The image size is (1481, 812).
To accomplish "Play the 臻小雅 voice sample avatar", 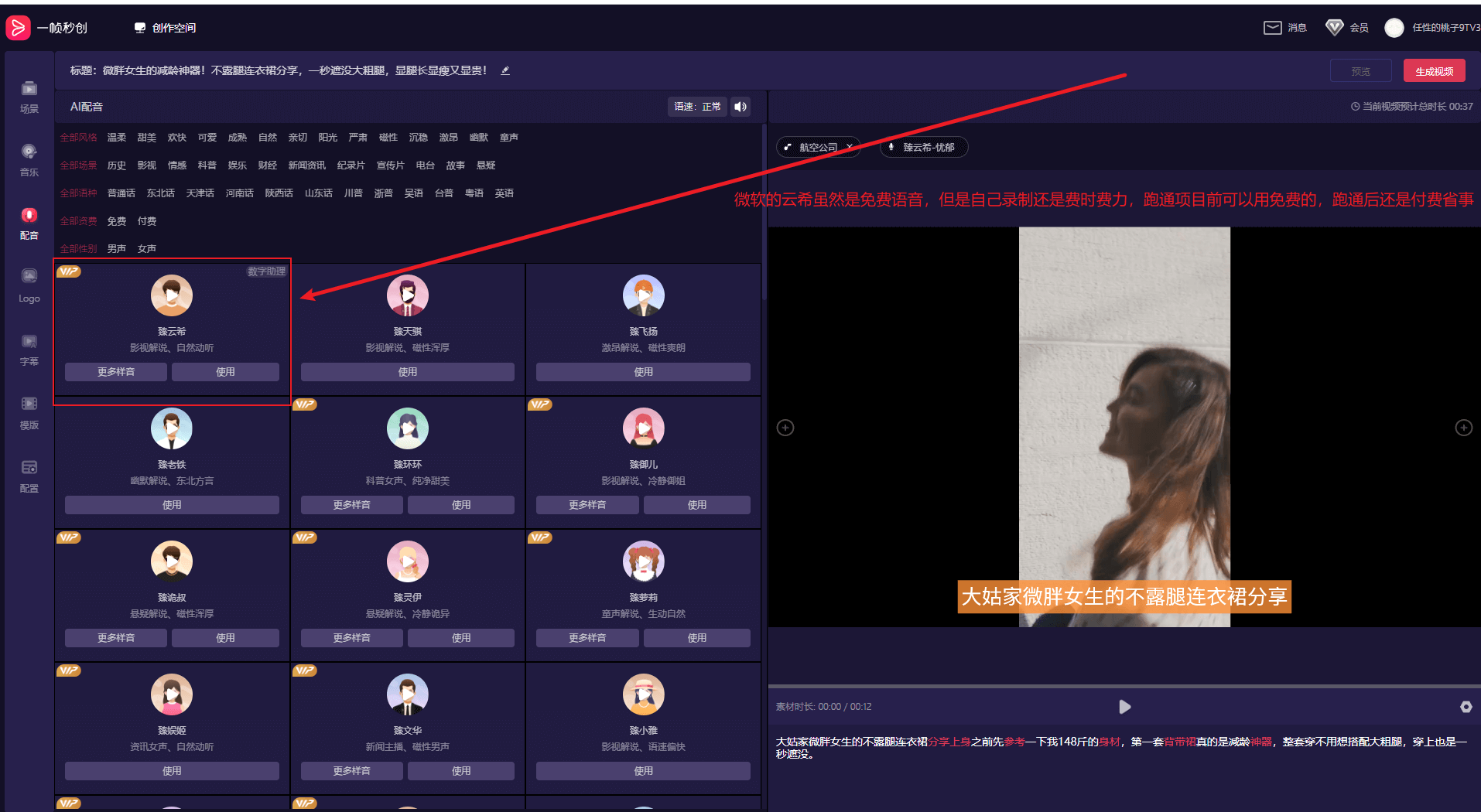I will coord(644,694).
